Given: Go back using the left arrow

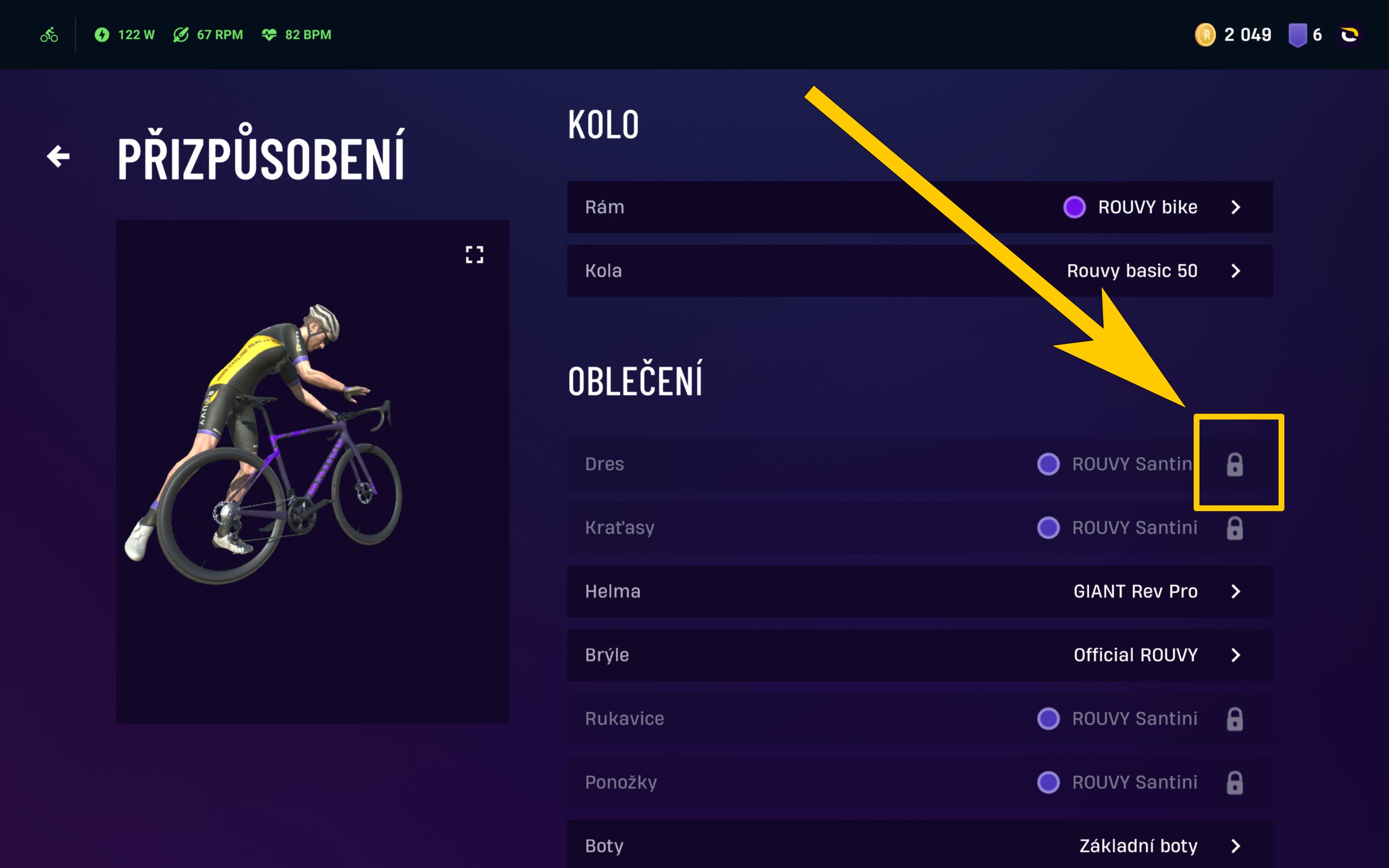Looking at the screenshot, I should pos(58,156).
